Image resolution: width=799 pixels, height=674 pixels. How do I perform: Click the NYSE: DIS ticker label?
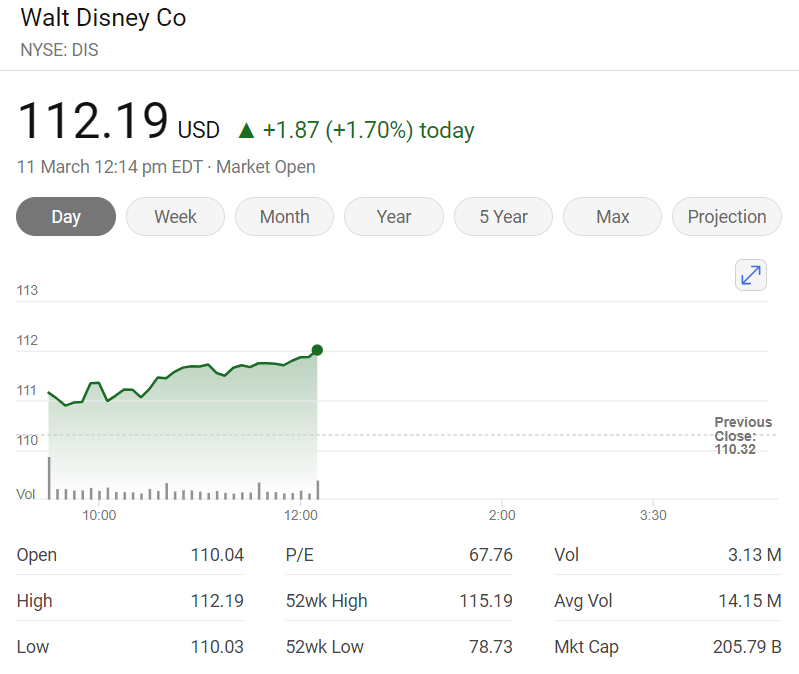click(x=59, y=49)
